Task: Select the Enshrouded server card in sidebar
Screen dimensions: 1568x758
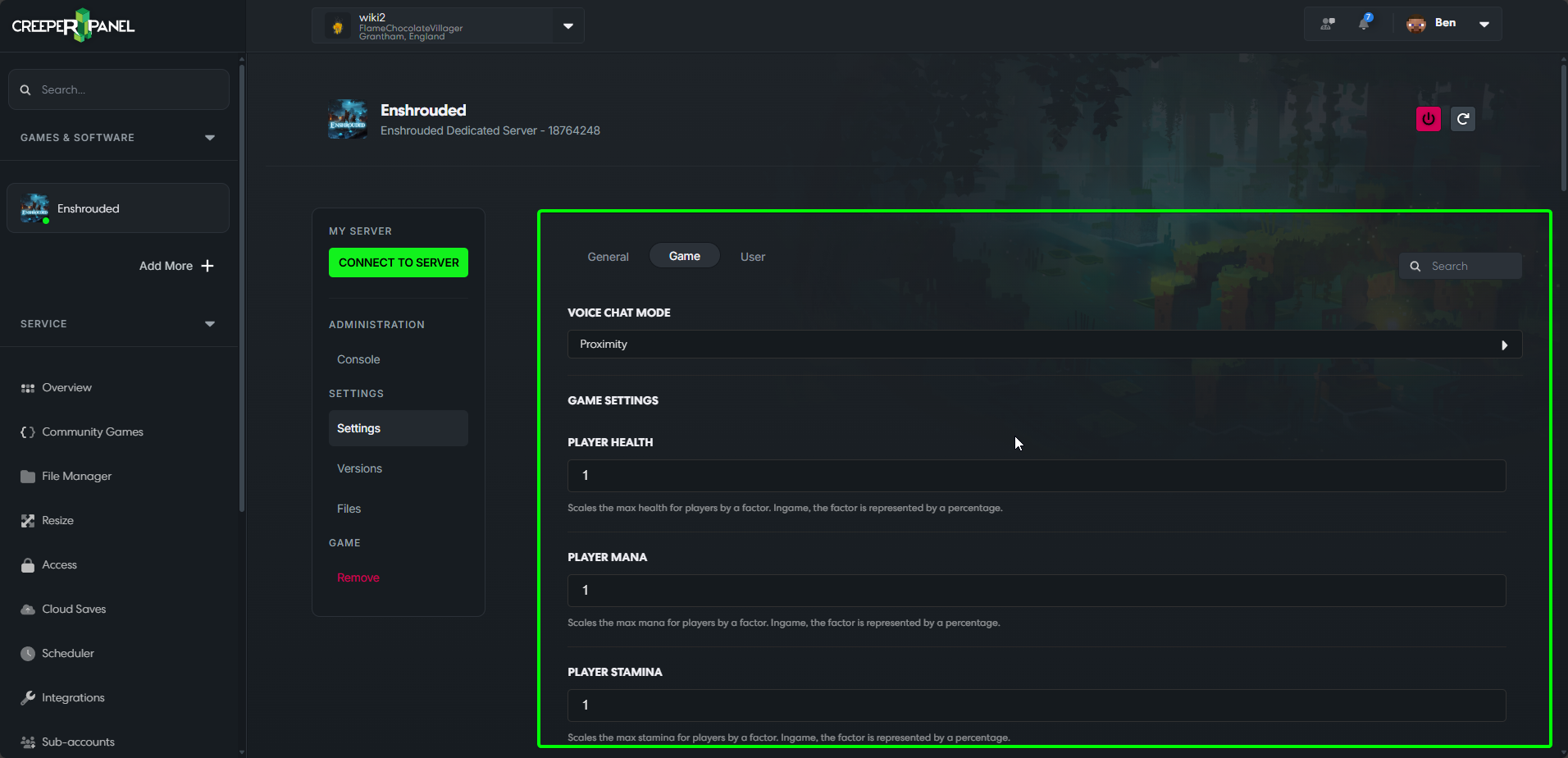Action: click(x=118, y=208)
